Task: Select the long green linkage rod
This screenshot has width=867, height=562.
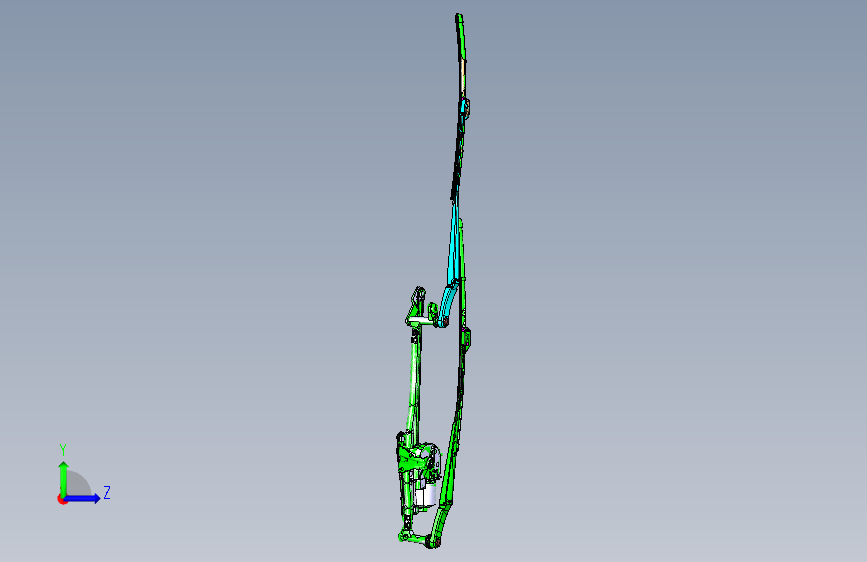Action: pyautogui.click(x=414, y=382)
